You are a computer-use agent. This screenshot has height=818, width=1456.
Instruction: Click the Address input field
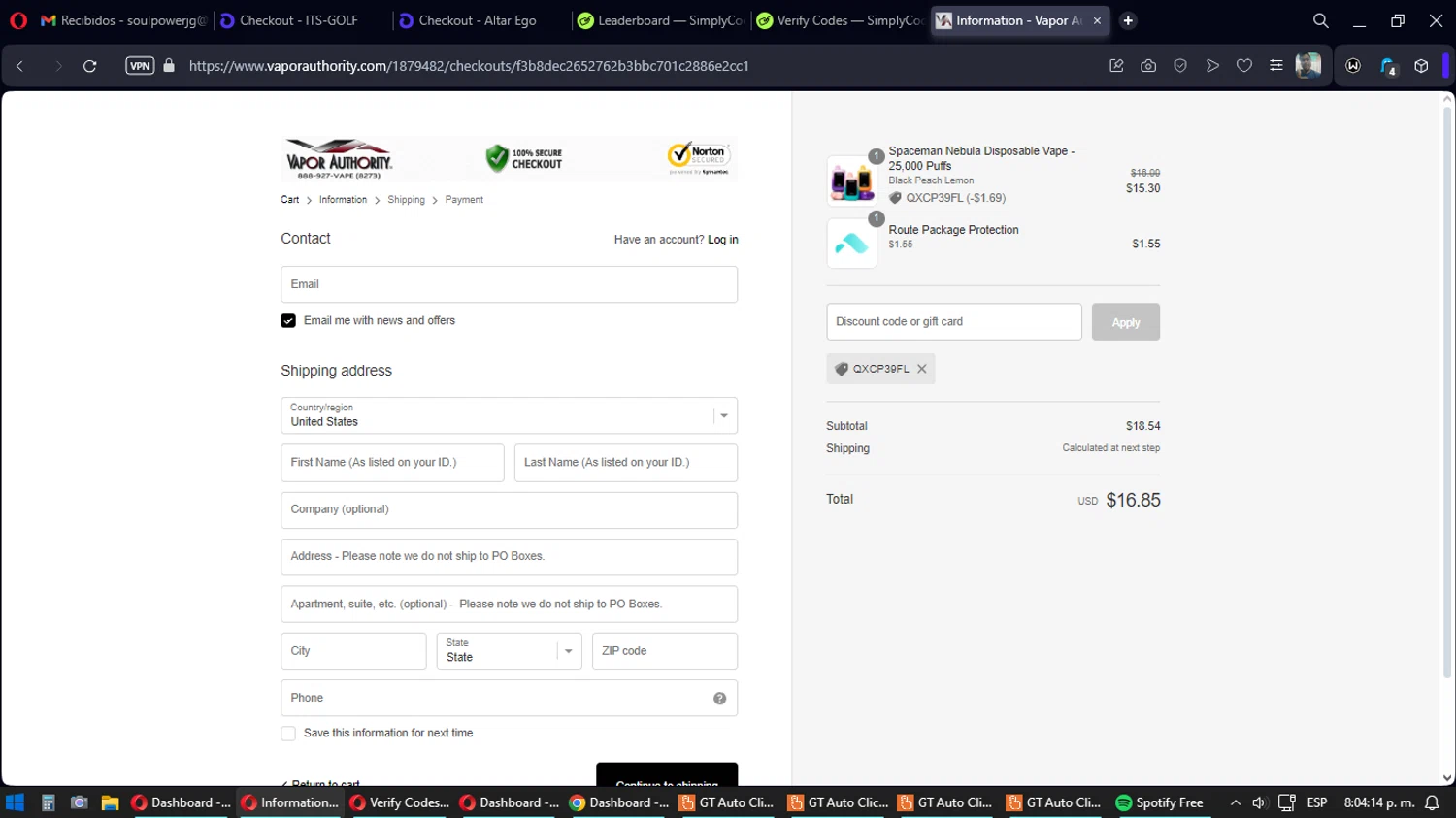tap(509, 557)
